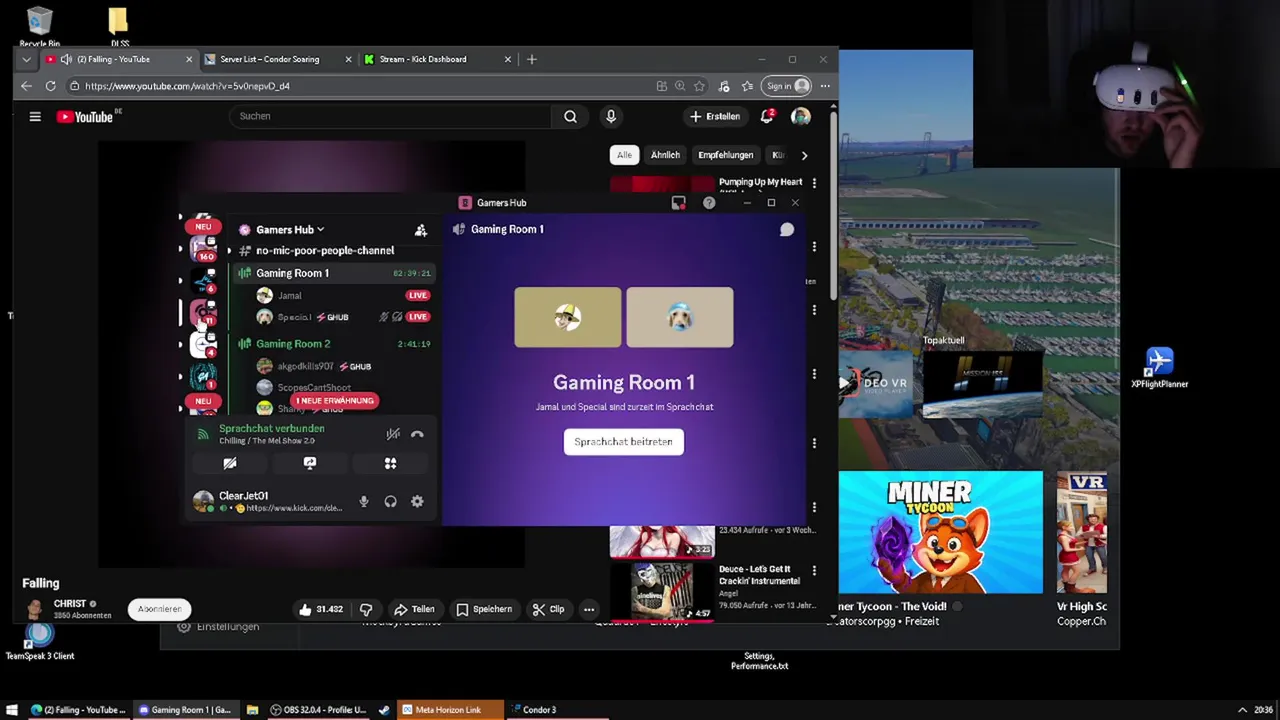Click Speichern save button
Viewport: 1280px width, 720px height.
tap(484, 609)
